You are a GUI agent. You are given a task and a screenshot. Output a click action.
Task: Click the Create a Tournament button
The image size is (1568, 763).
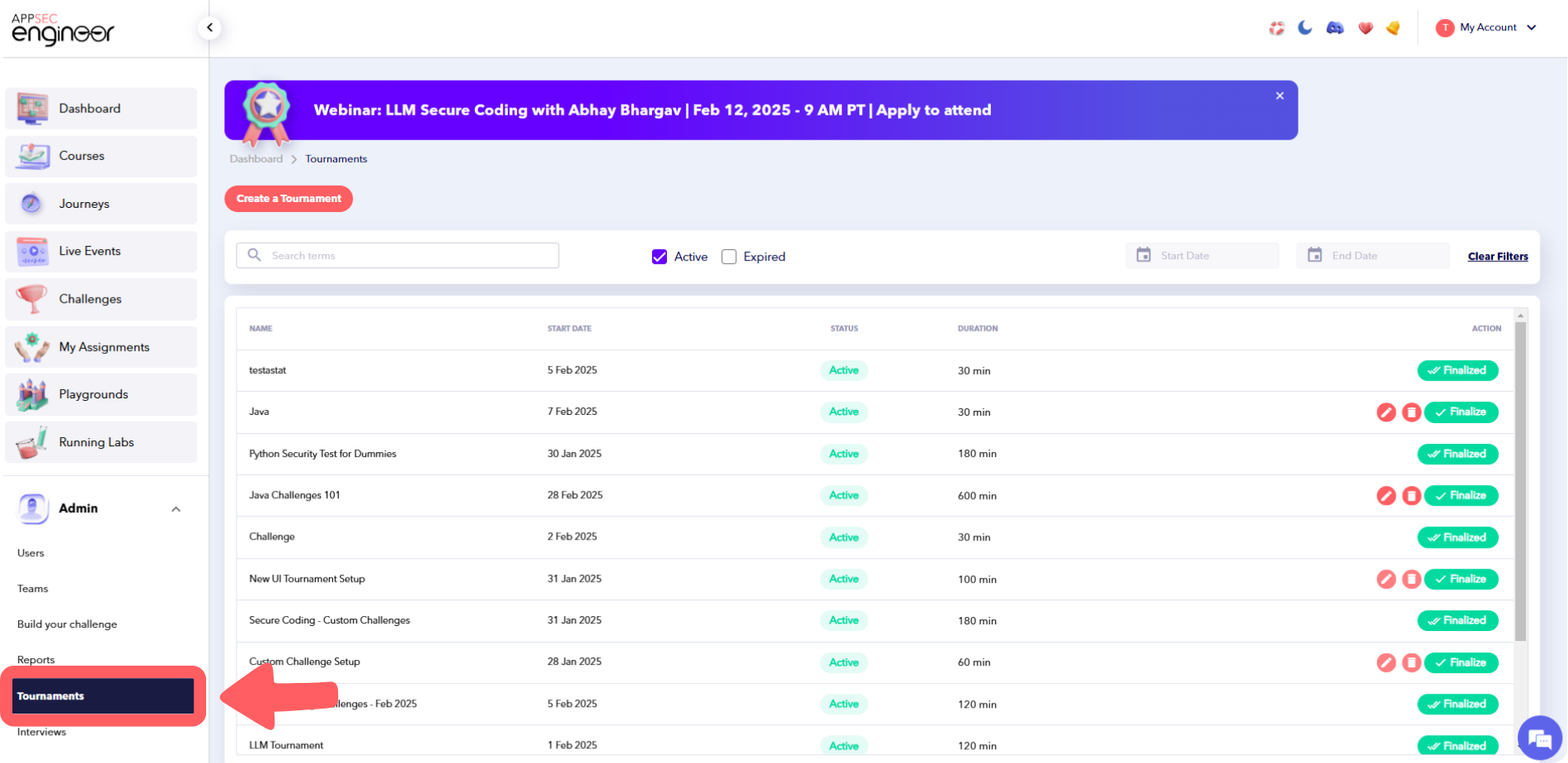point(288,199)
